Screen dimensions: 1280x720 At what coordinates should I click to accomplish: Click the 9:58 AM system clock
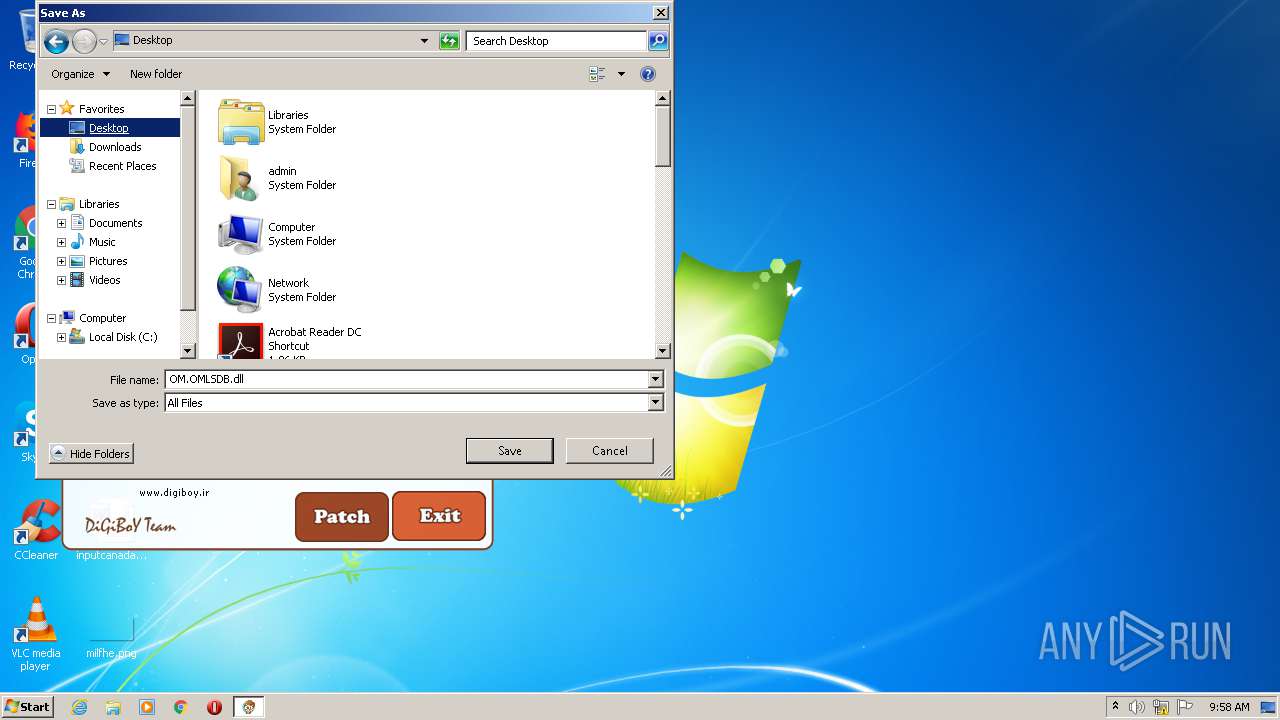(x=1229, y=707)
